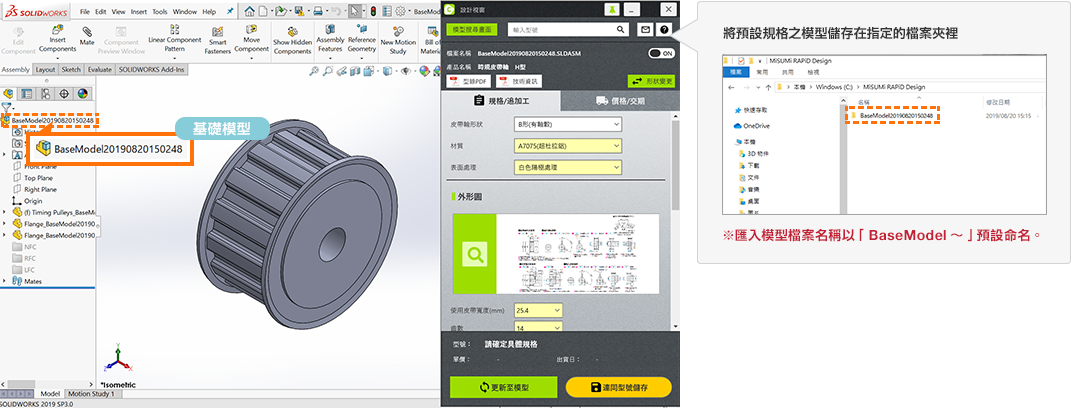Image resolution: width=1071 pixels, height=408 pixels.
Task: Click the magnifier icon beside the drawing
Action: coord(473,254)
